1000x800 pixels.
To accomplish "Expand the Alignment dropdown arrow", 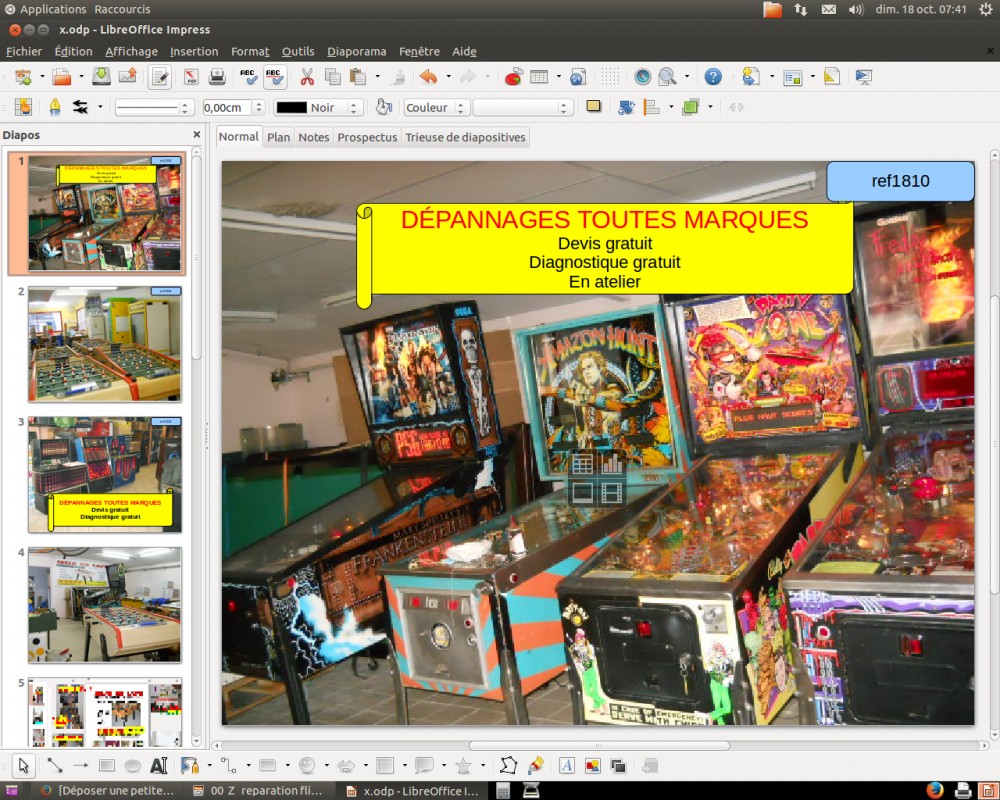I will click(671, 107).
